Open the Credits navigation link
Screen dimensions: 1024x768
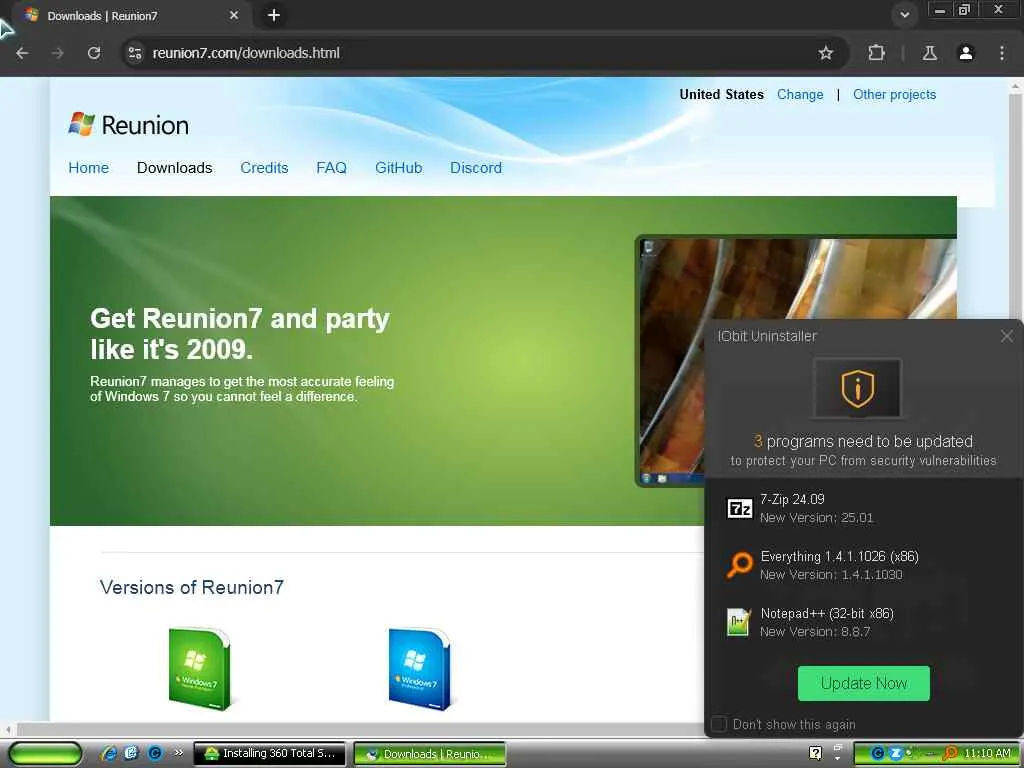click(264, 168)
